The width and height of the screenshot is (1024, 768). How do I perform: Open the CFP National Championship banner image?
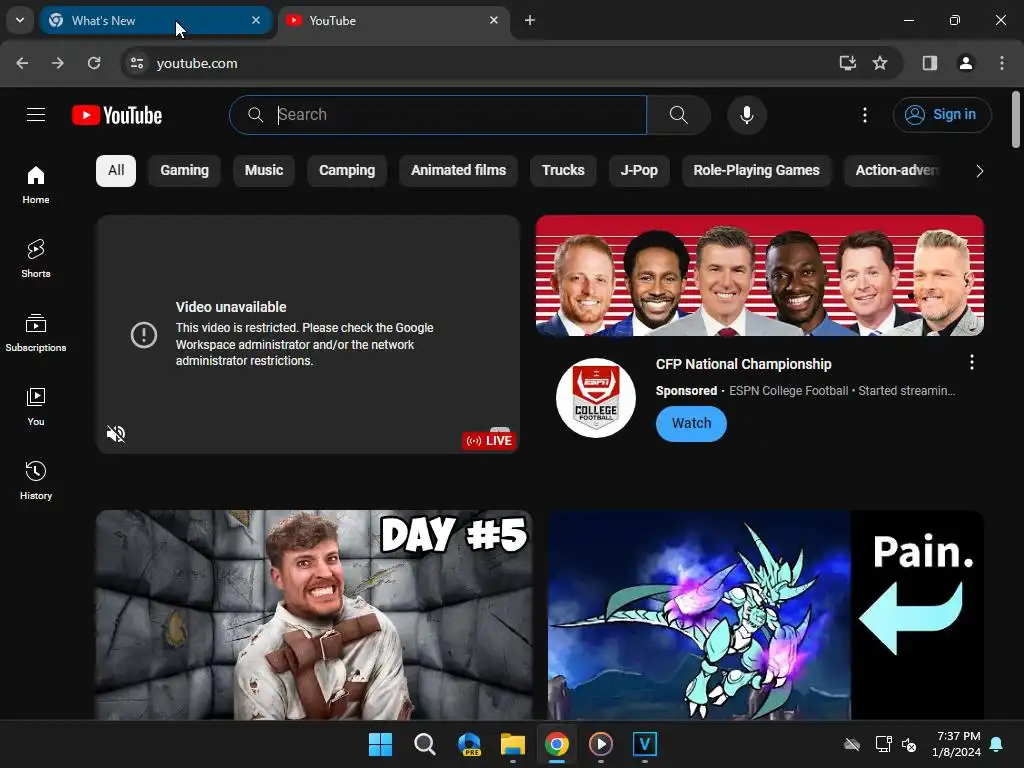tap(760, 276)
